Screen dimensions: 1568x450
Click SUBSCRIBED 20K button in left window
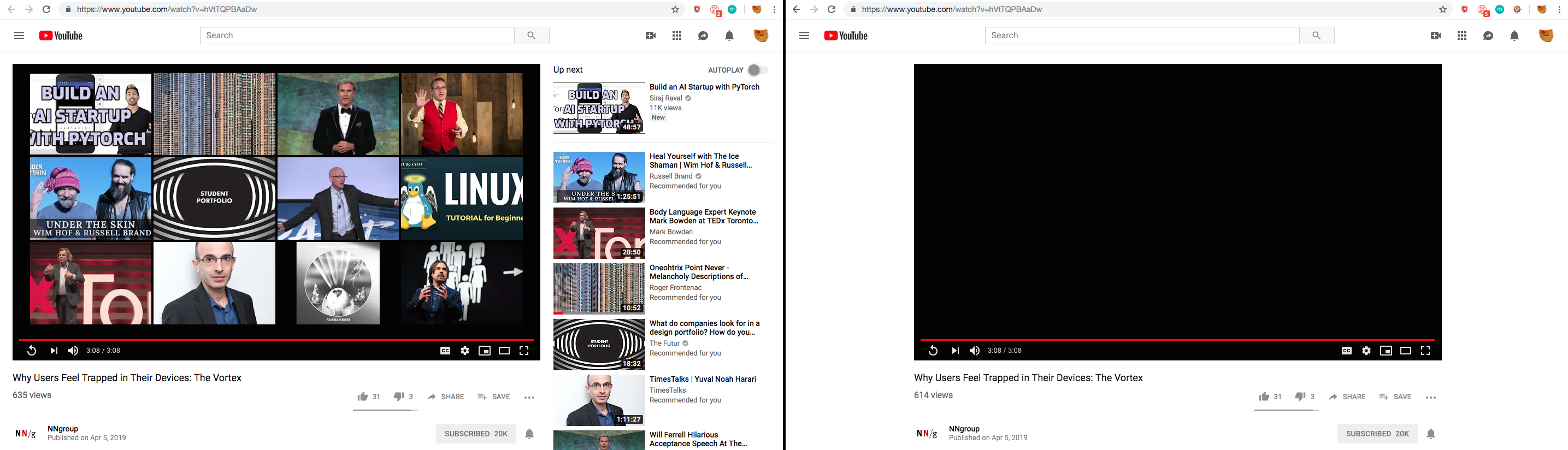click(x=476, y=434)
